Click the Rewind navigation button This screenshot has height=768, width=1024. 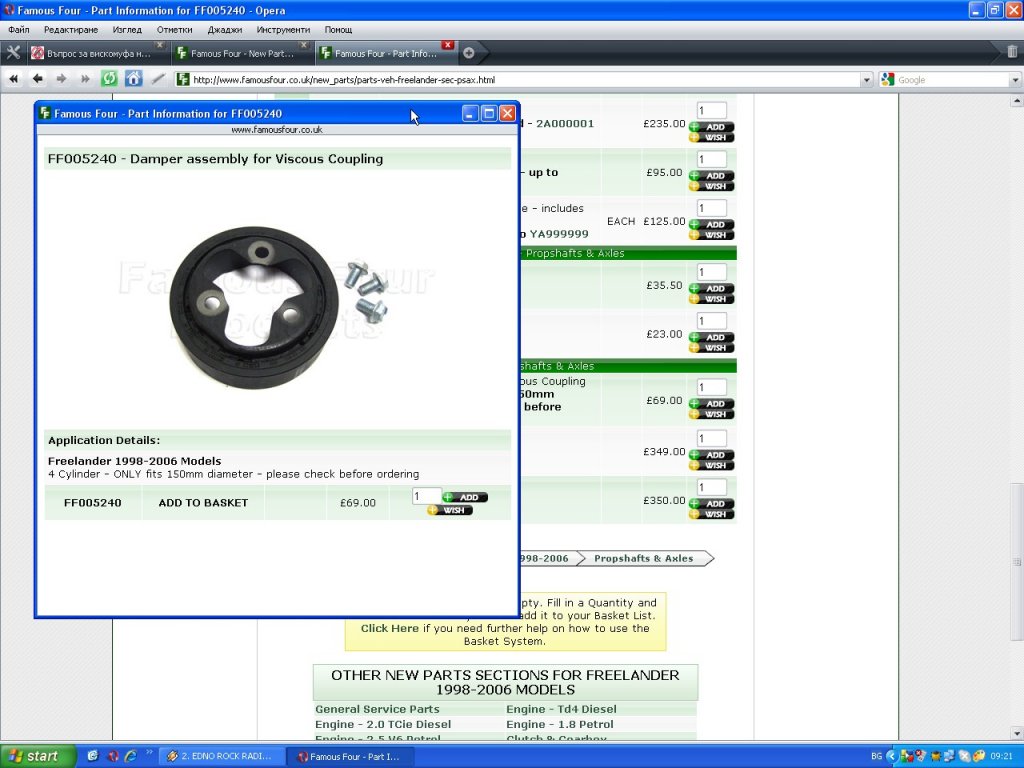(14, 79)
